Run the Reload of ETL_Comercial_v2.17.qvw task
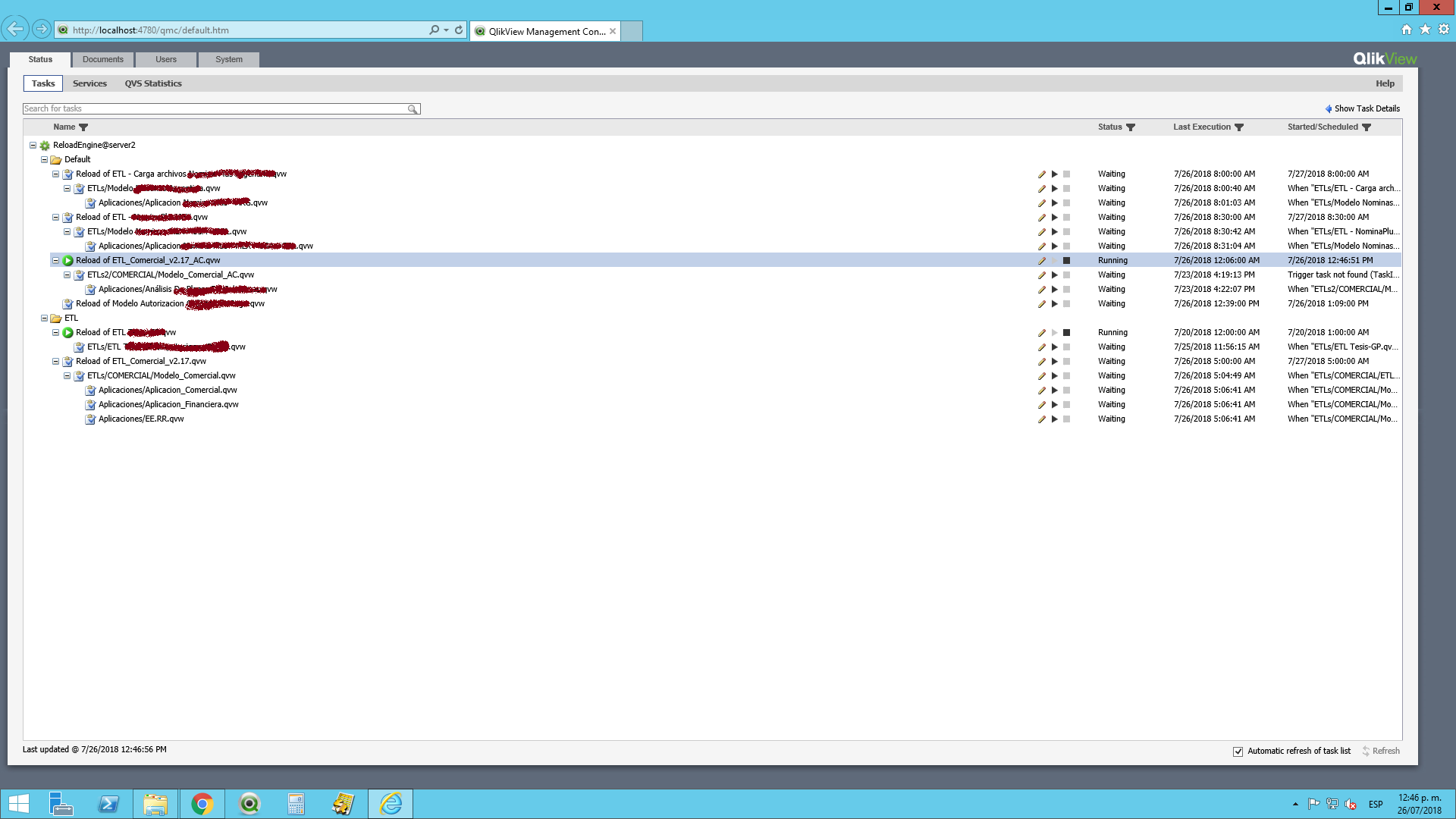This screenshot has width=1456, height=819. pyautogui.click(x=1054, y=362)
